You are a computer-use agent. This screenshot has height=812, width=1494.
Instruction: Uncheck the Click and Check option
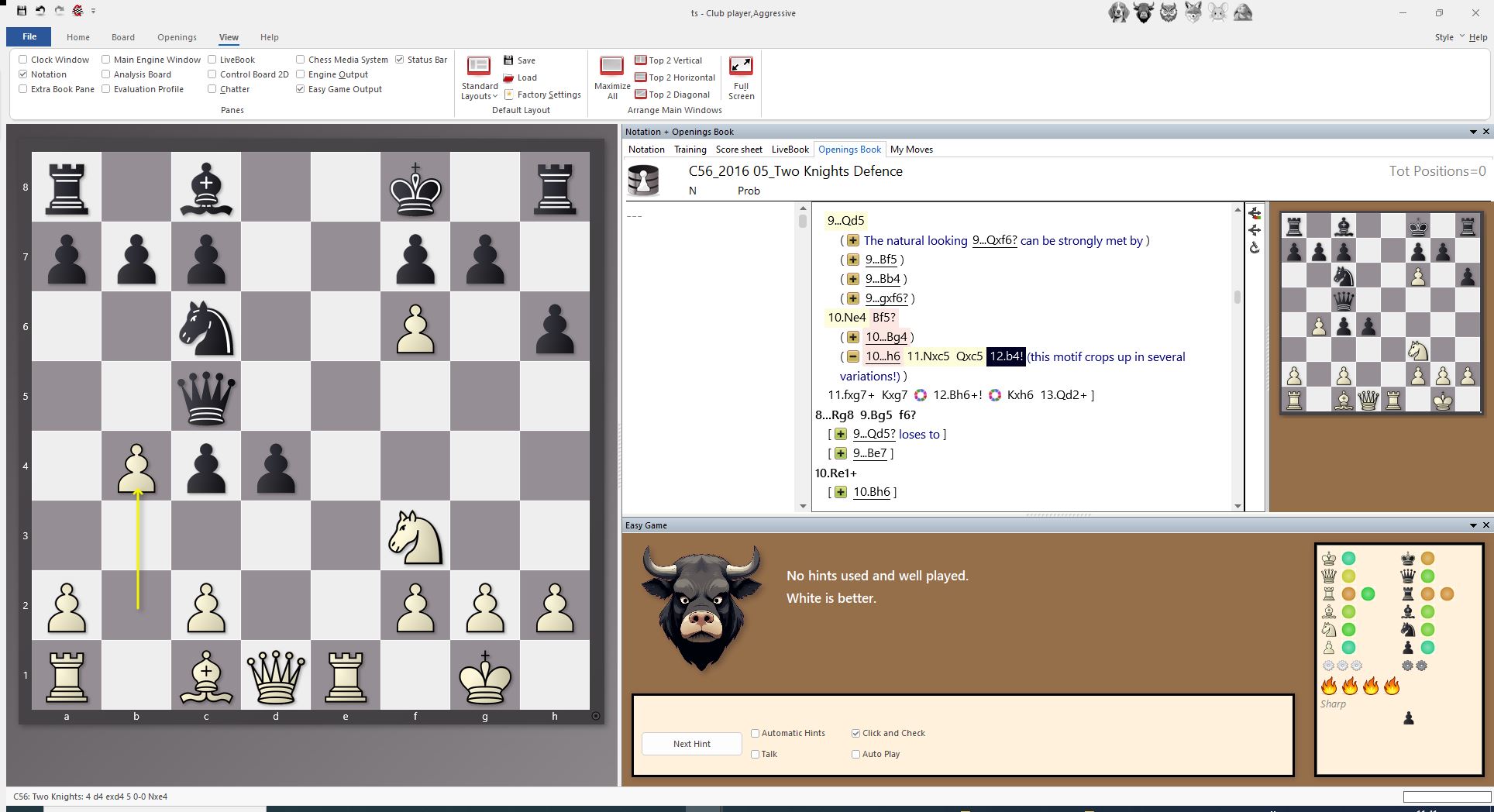(855, 733)
